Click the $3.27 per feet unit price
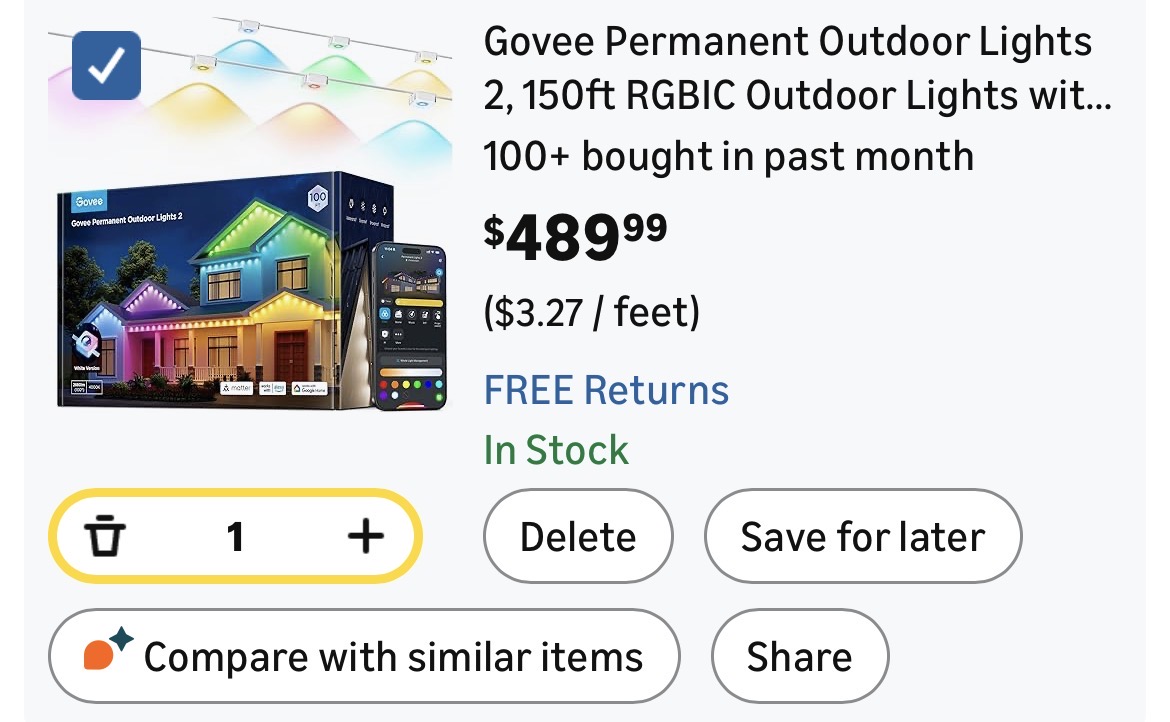1170x722 pixels. point(592,313)
